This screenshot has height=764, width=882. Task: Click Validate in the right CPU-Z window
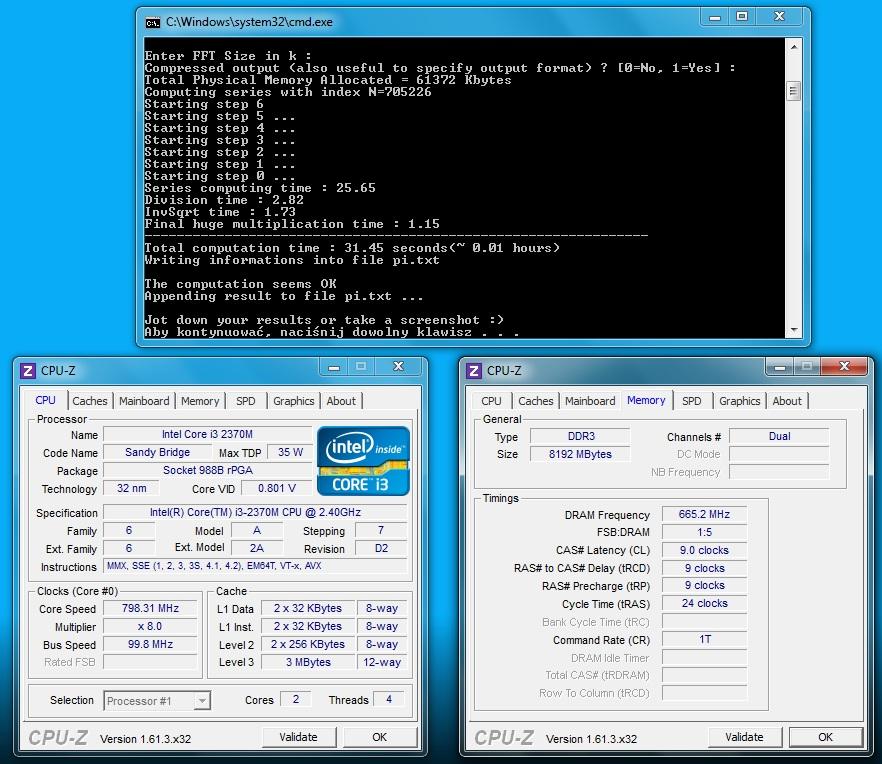point(745,737)
